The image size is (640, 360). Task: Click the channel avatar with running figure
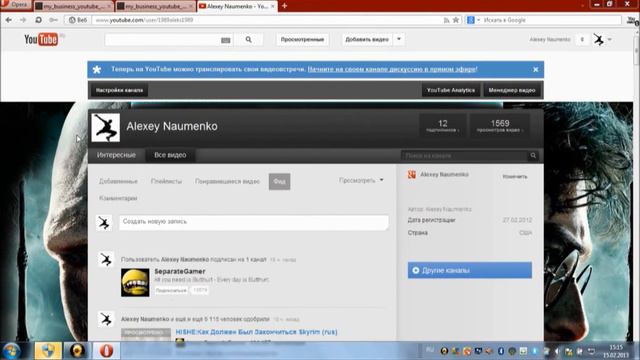coord(106,128)
